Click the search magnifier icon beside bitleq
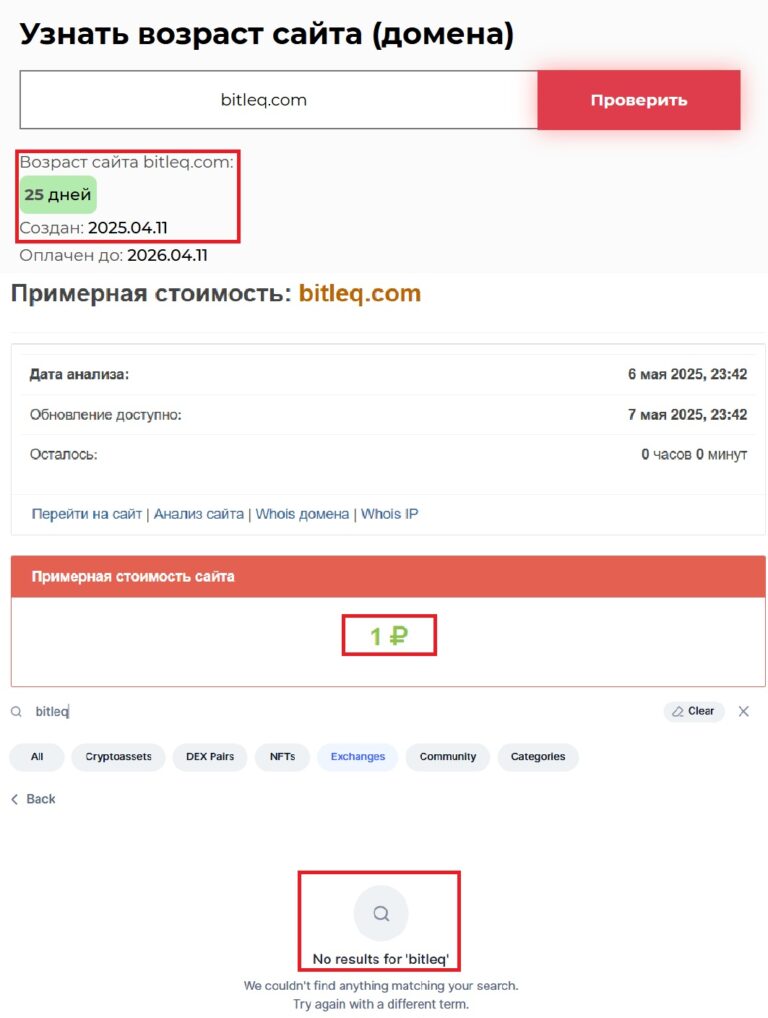Screen dimensions: 768x1018 pos(16,712)
